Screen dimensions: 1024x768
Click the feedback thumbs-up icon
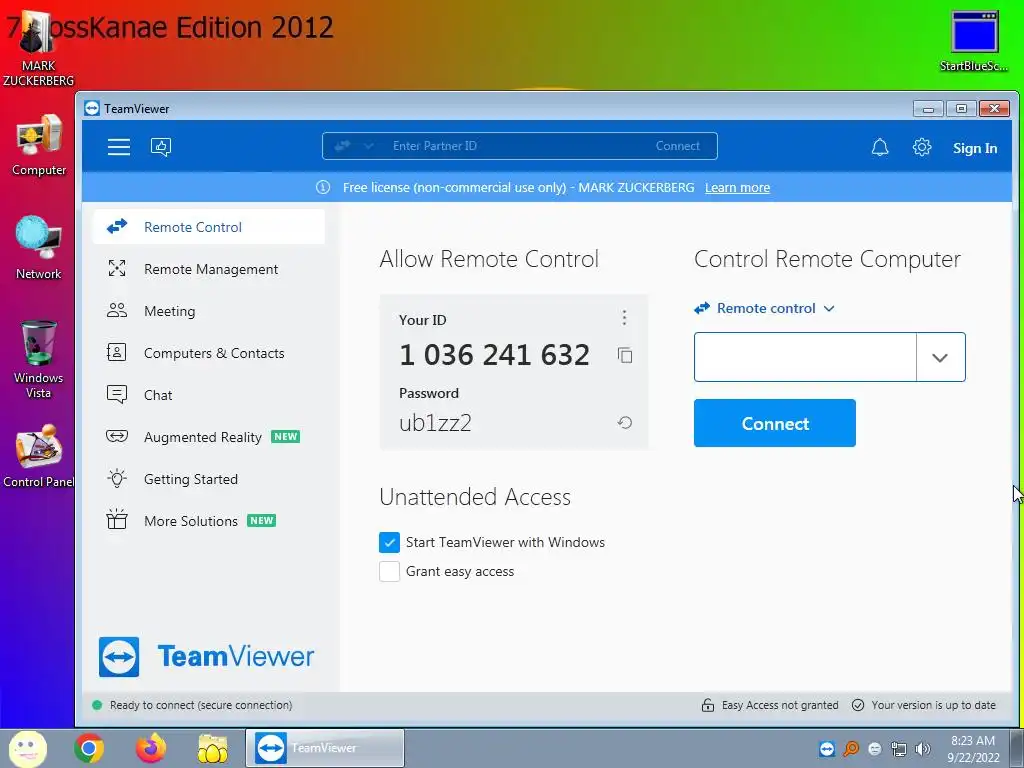(161, 147)
